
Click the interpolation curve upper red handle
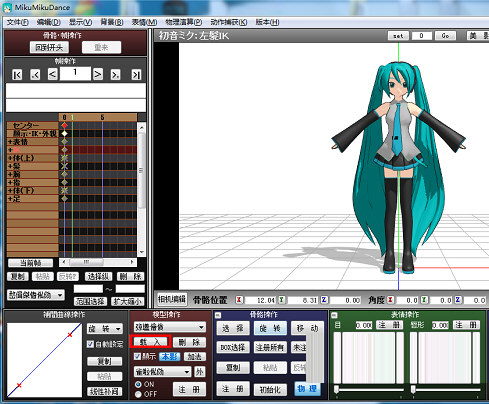click(x=70, y=335)
